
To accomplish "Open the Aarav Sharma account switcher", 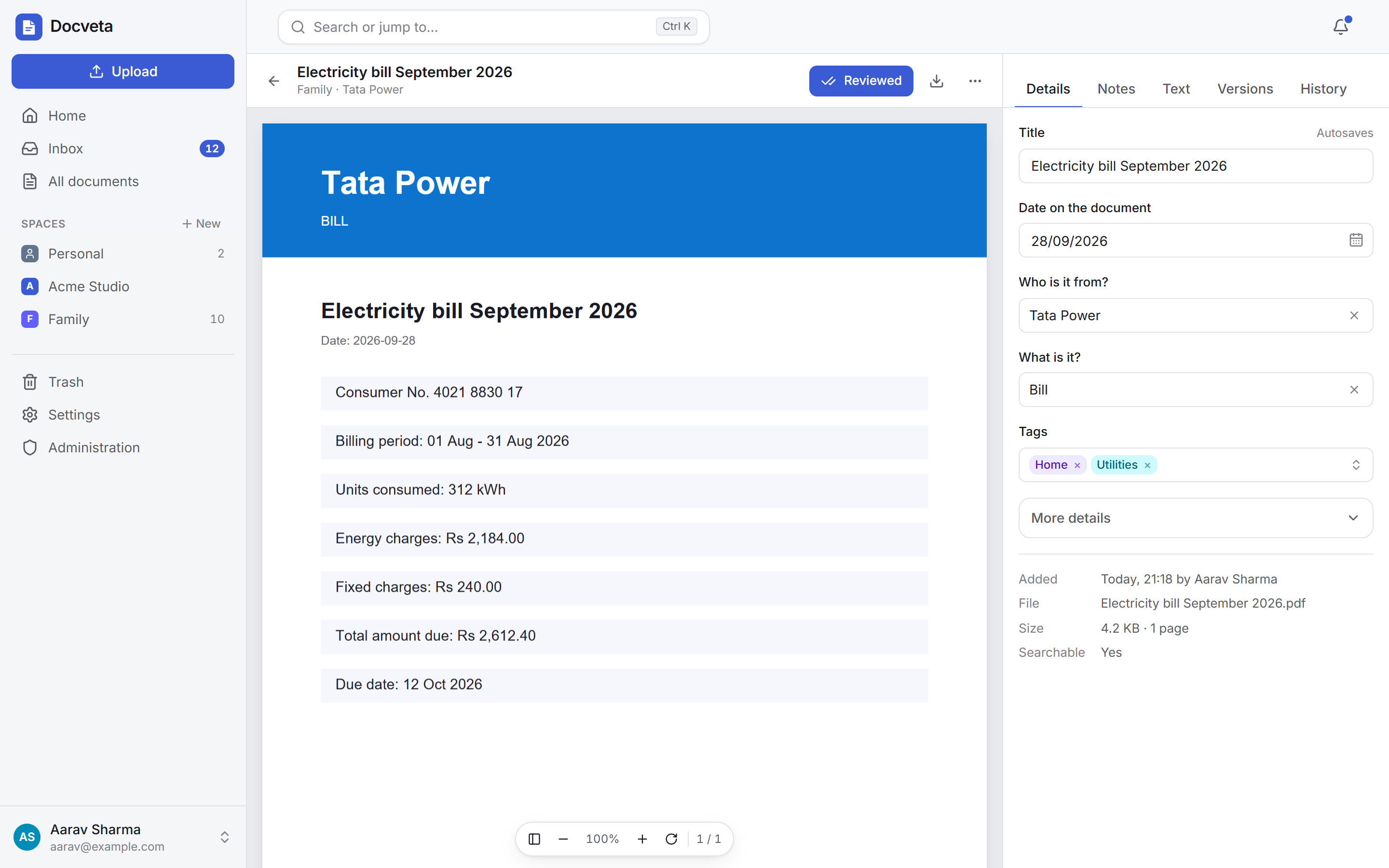I will click(x=122, y=837).
